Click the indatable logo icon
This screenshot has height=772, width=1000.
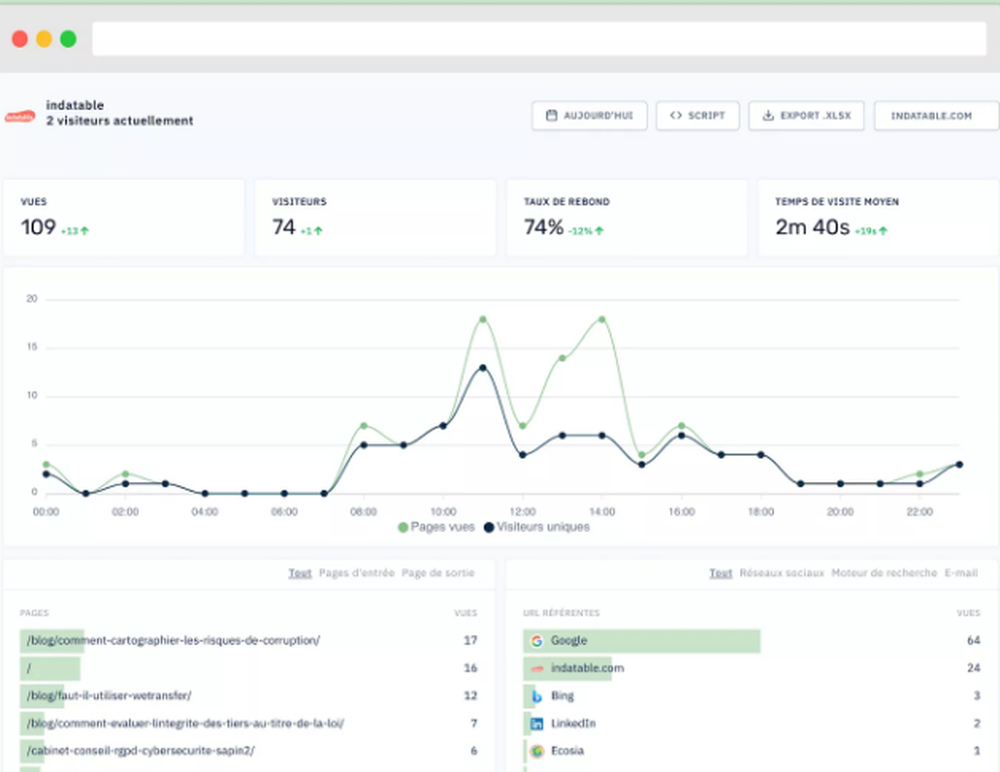20,117
